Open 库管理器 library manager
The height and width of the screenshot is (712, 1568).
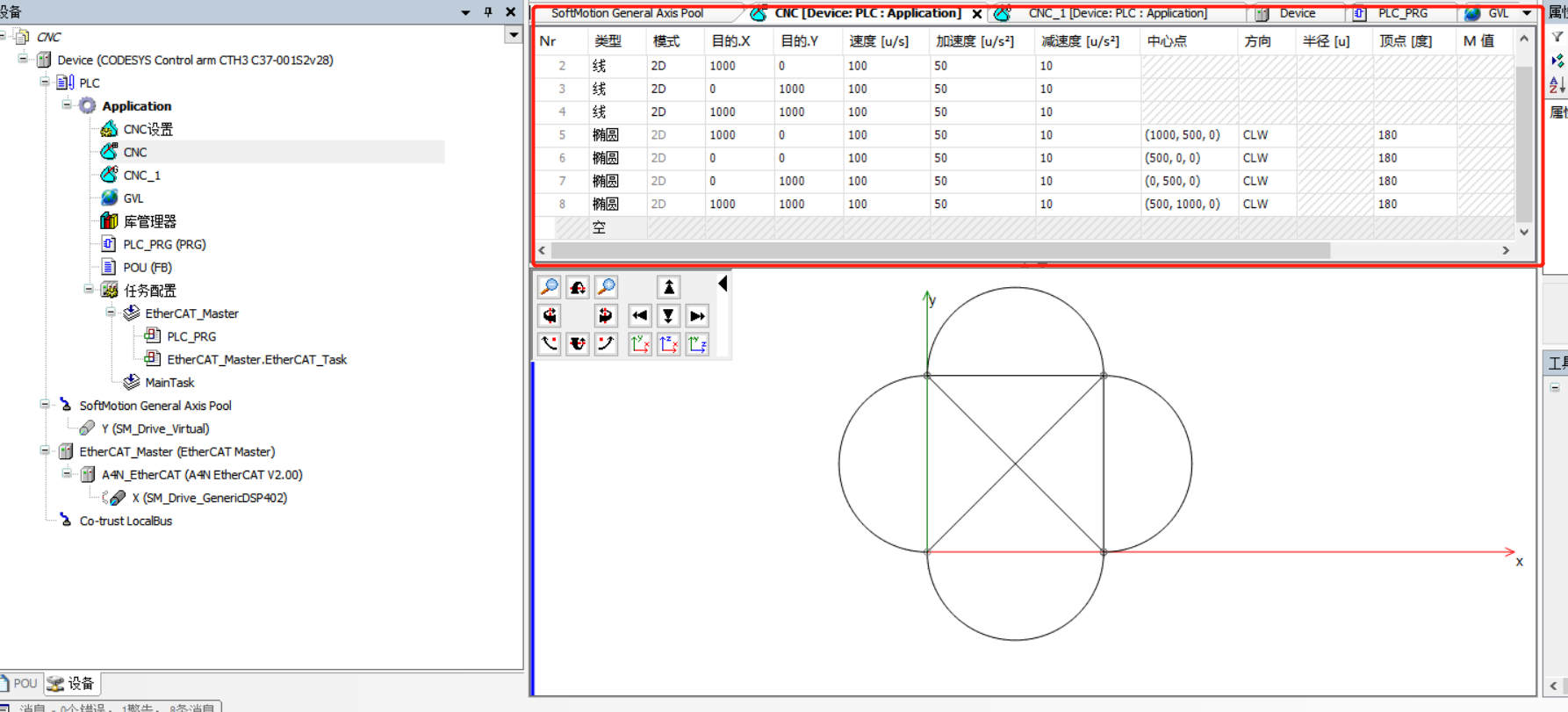(x=149, y=221)
